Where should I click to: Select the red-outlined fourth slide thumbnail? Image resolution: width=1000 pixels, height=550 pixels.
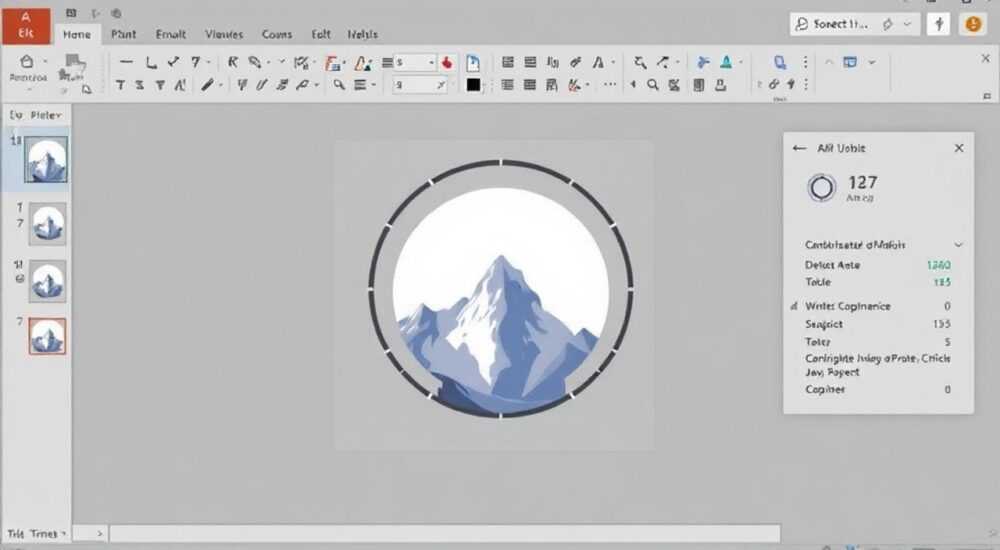(x=47, y=336)
